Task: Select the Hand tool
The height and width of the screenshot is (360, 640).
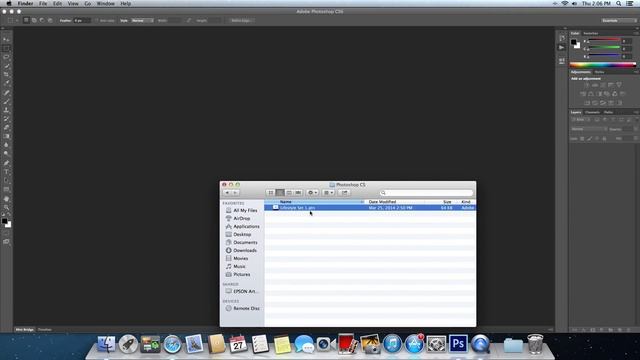Action: [6, 199]
